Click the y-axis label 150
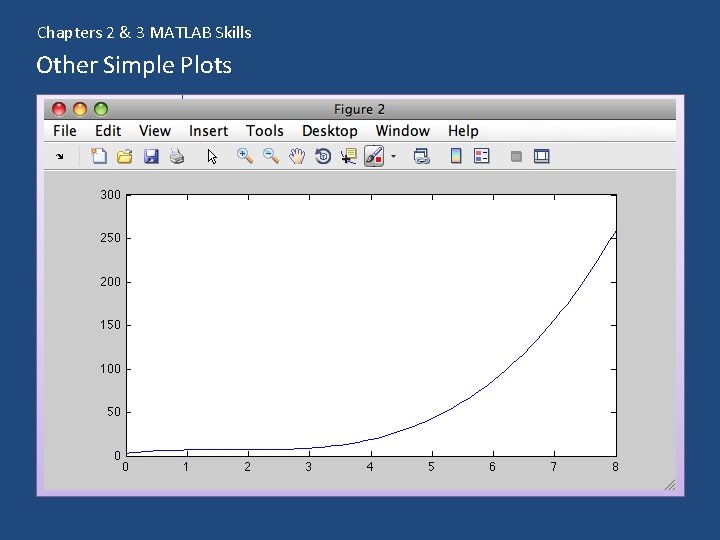This screenshot has height=540, width=720. coord(110,325)
